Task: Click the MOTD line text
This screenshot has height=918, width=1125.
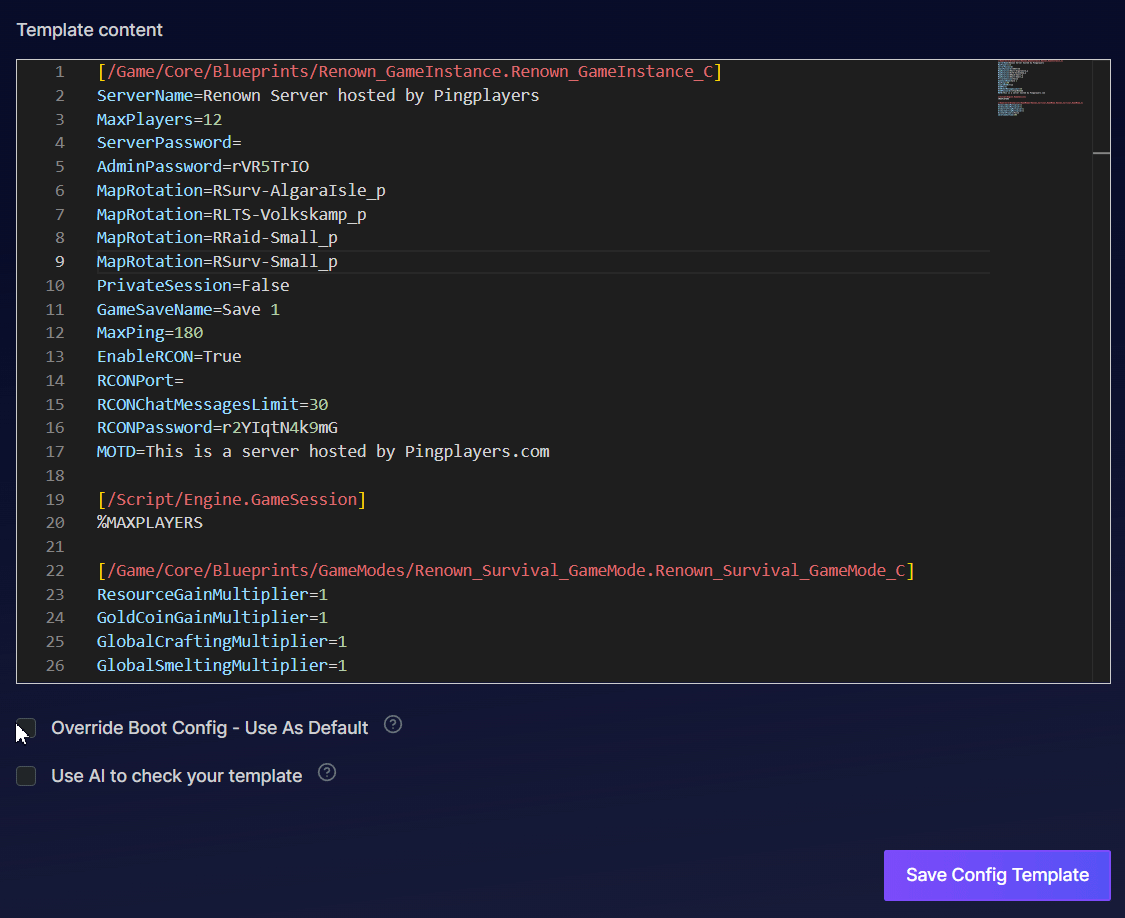Action: [322, 452]
